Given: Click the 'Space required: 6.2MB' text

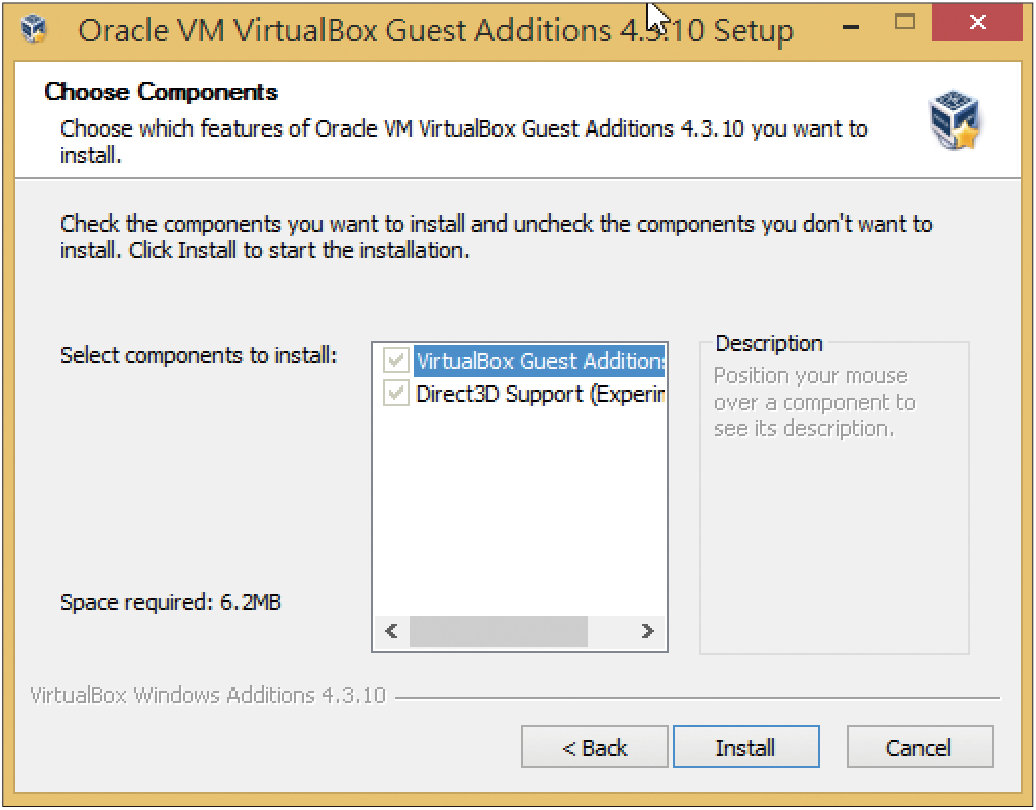Looking at the screenshot, I should pyautogui.click(x=170, y=602).
